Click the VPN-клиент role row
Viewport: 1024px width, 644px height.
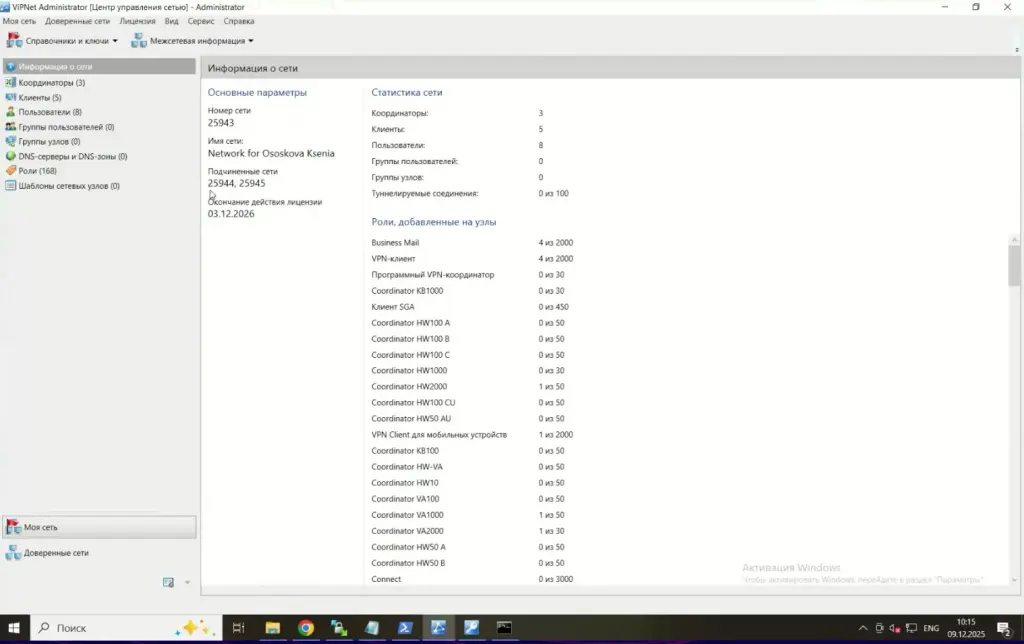(472, 259)
